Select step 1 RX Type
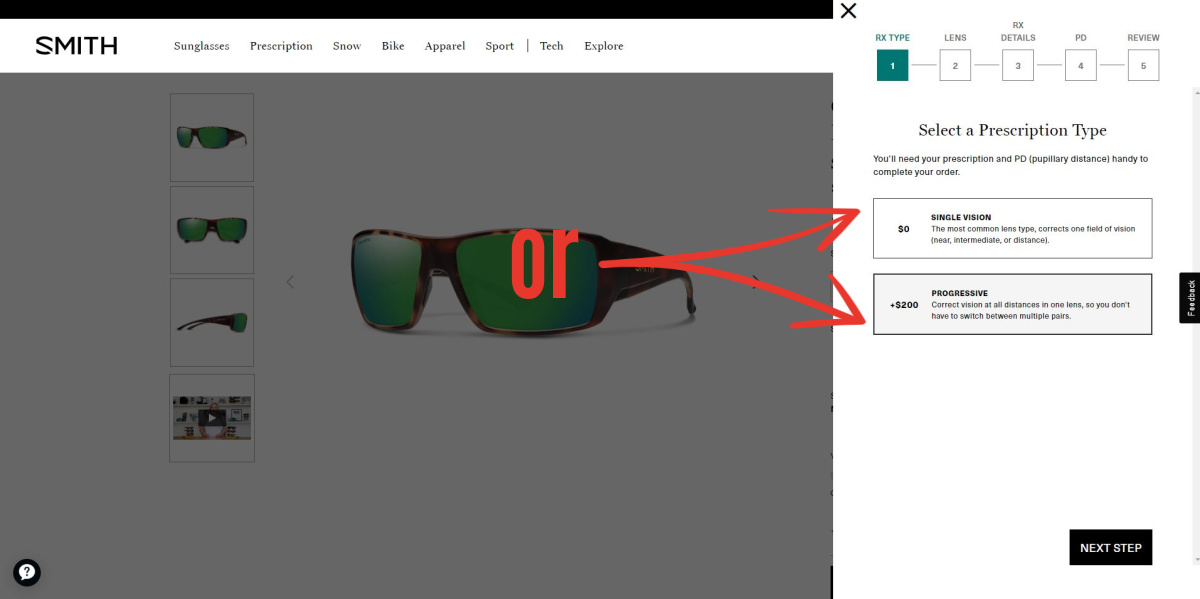 (892, 66)
